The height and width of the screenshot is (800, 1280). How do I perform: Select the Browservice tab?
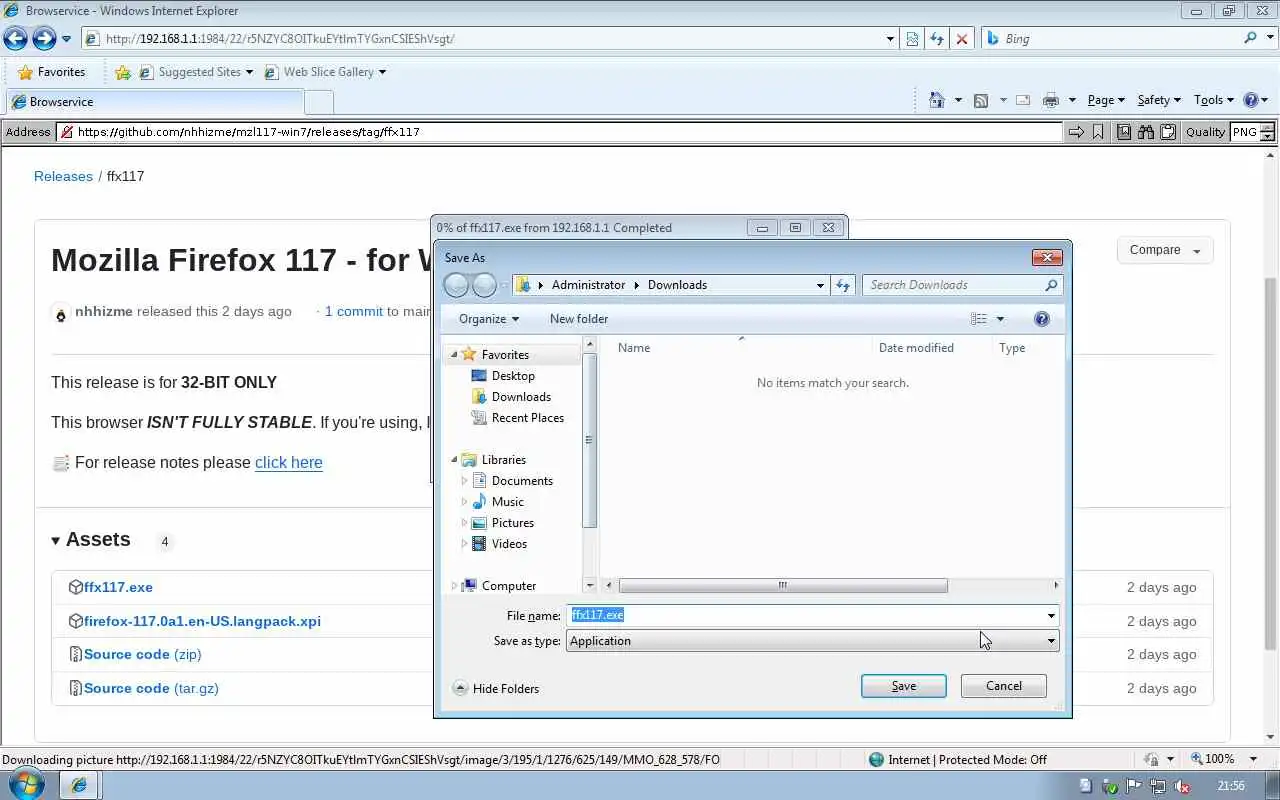(x=154, y=102)
